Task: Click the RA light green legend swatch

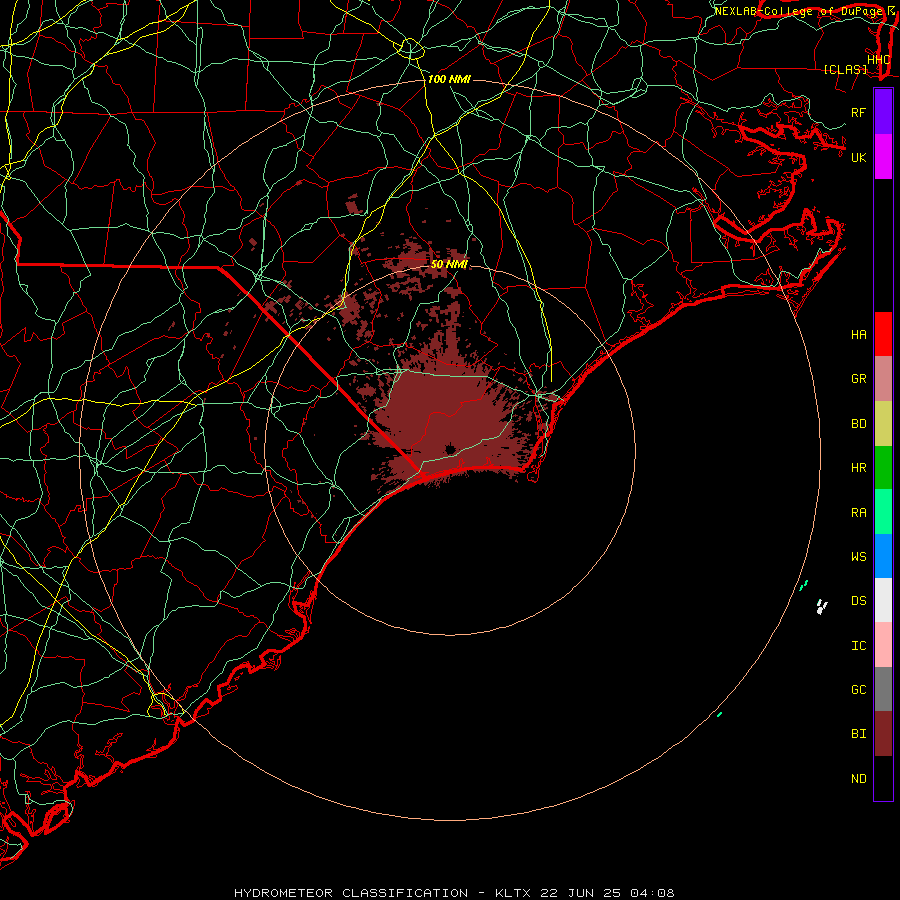Action: tap(883, 512)
